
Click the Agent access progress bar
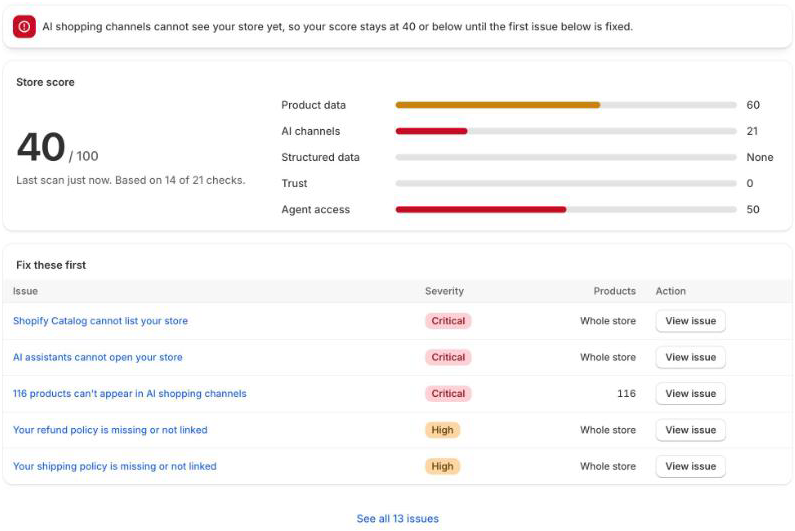pos(566,209)
